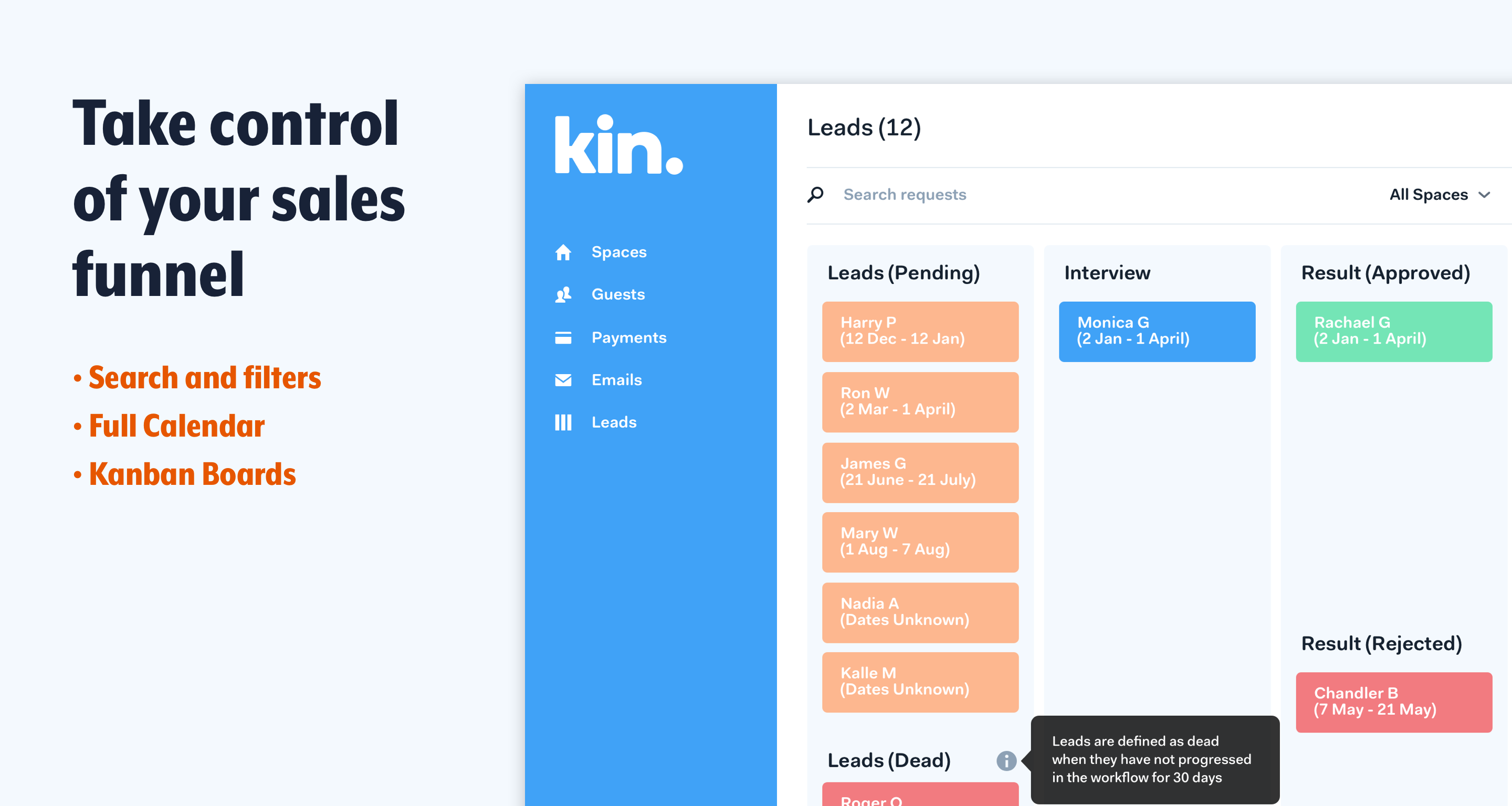
Task: Click the Leads (Dead) info icon
Action: pos(1006,761)
